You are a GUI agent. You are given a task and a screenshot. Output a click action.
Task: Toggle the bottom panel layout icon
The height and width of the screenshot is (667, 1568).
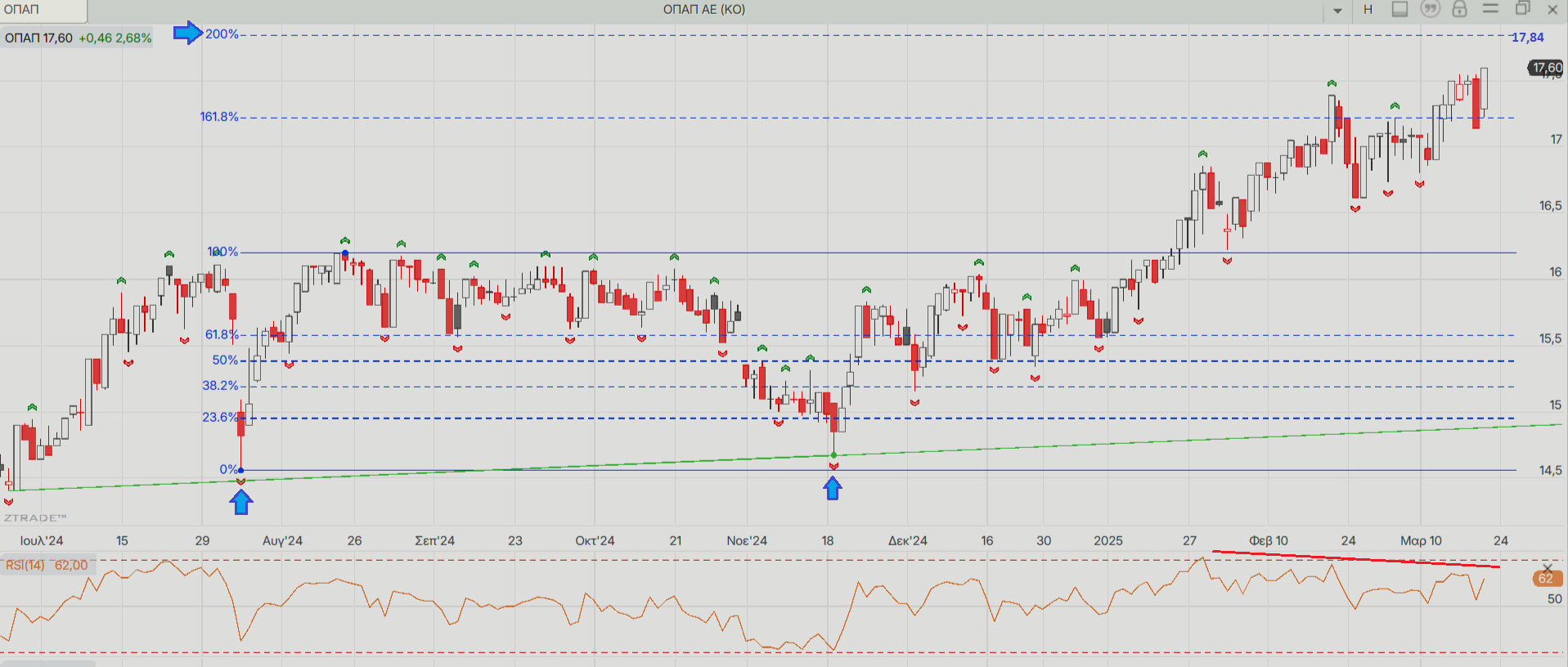point(1400,9)
